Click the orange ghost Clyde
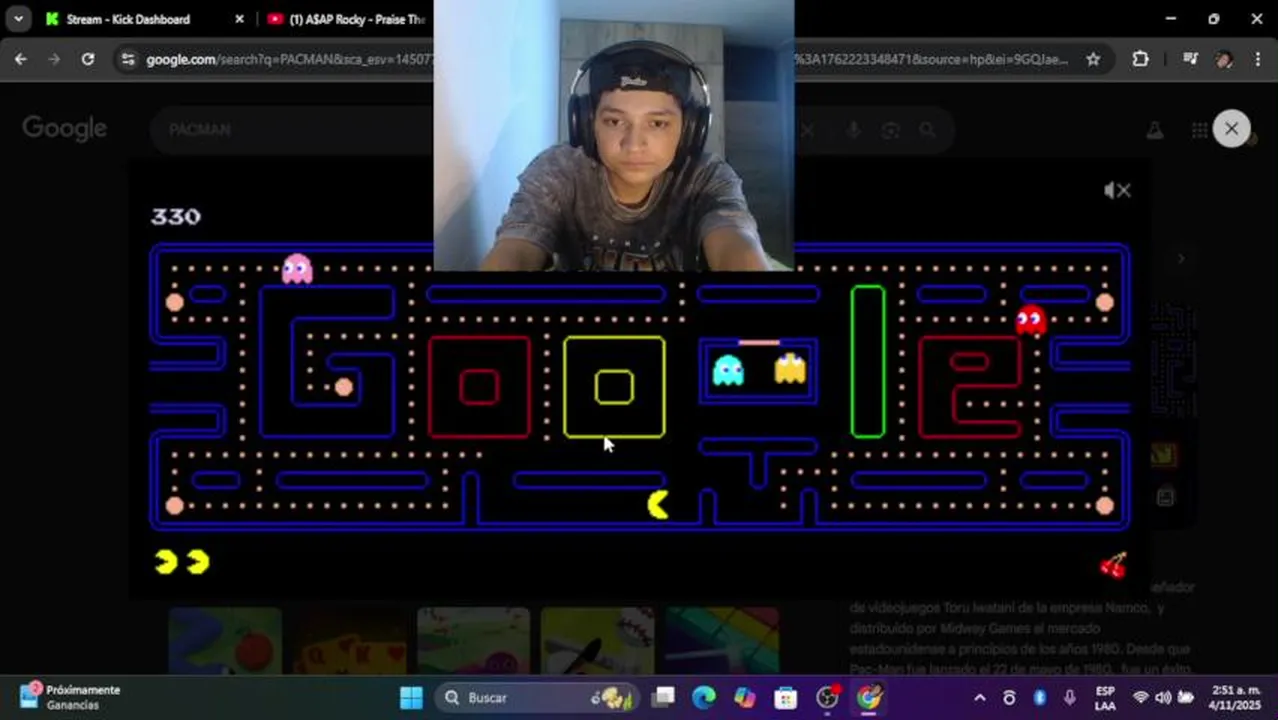The height and width of the screenshot is (720, 1278). tap(790, 369)
